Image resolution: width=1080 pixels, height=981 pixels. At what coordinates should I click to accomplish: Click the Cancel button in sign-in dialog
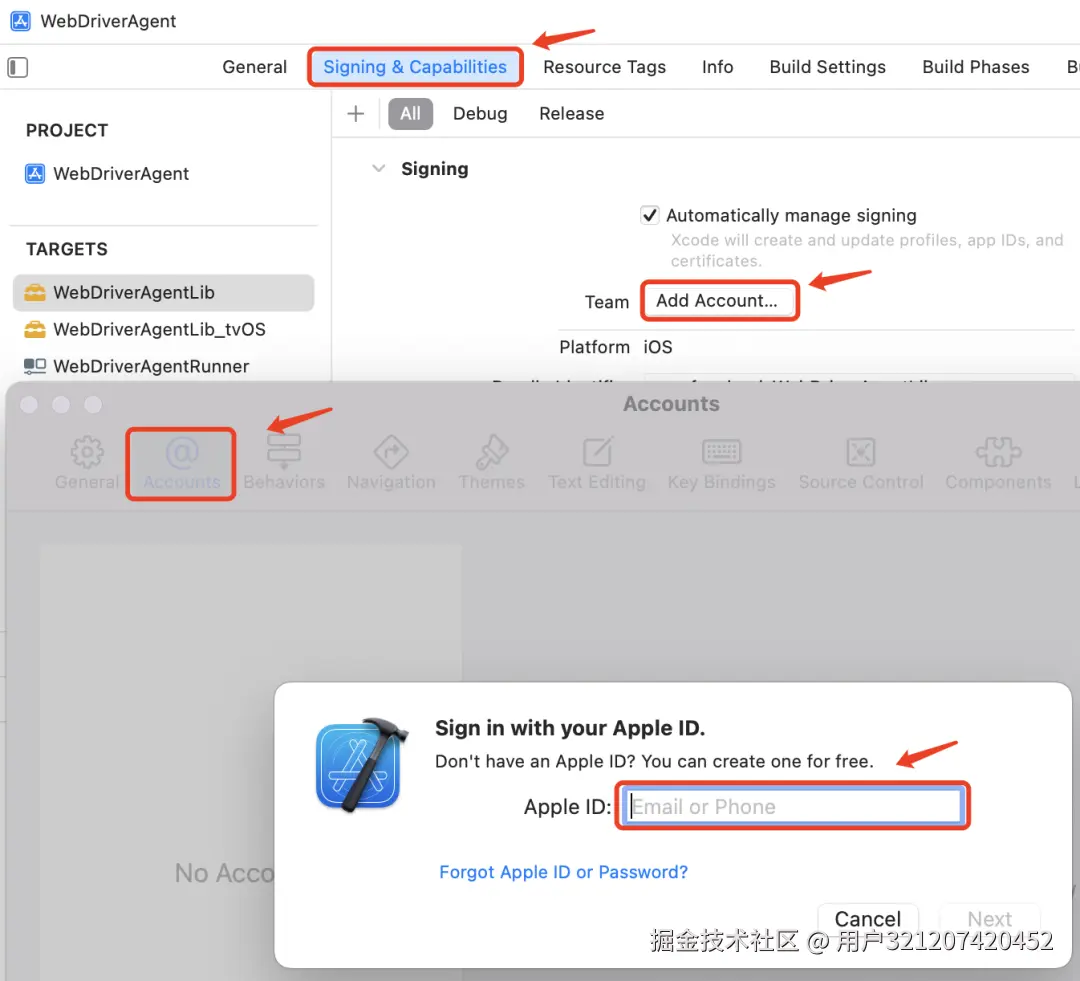868,918
